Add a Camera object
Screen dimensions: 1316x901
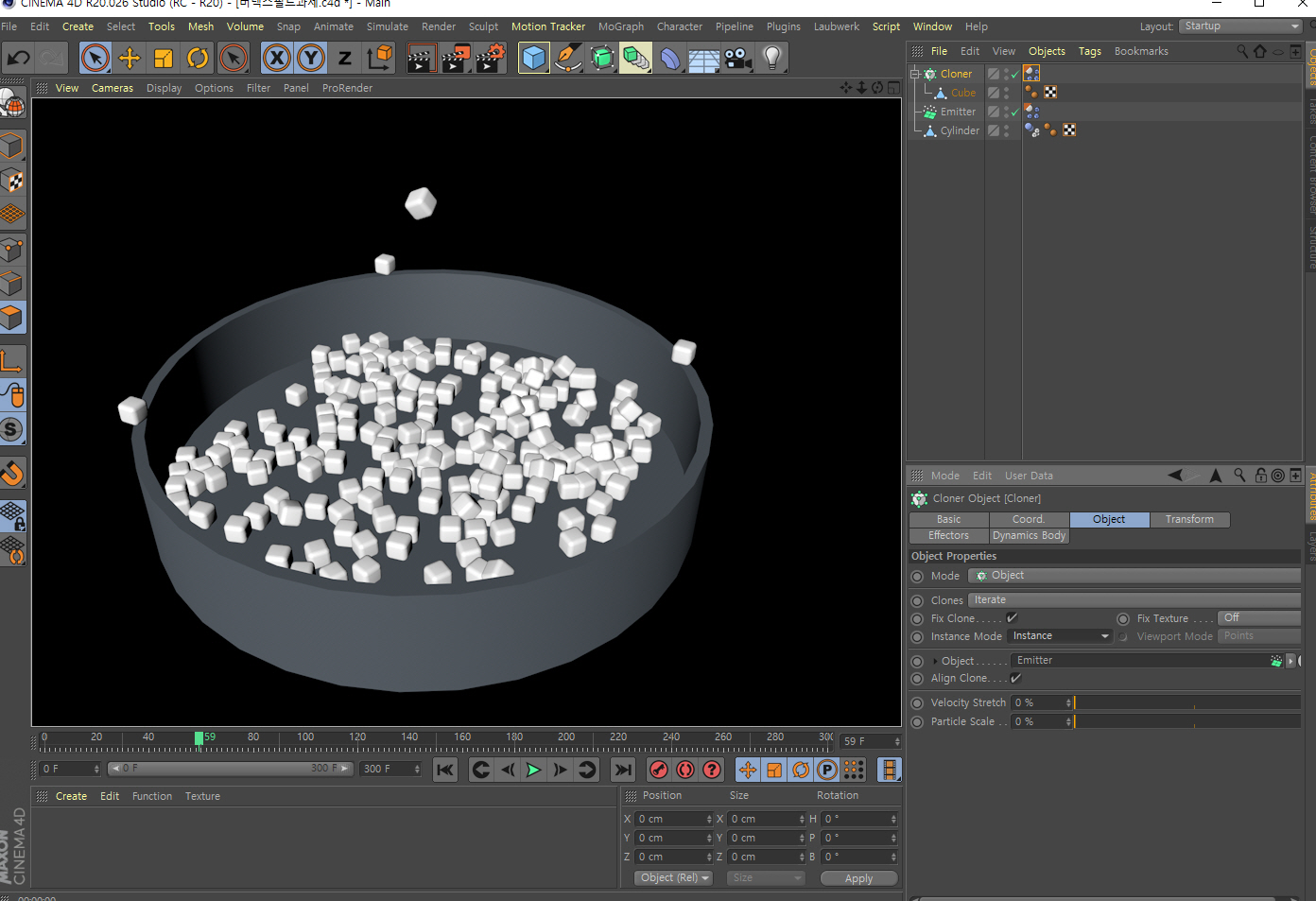pos(738,59)
